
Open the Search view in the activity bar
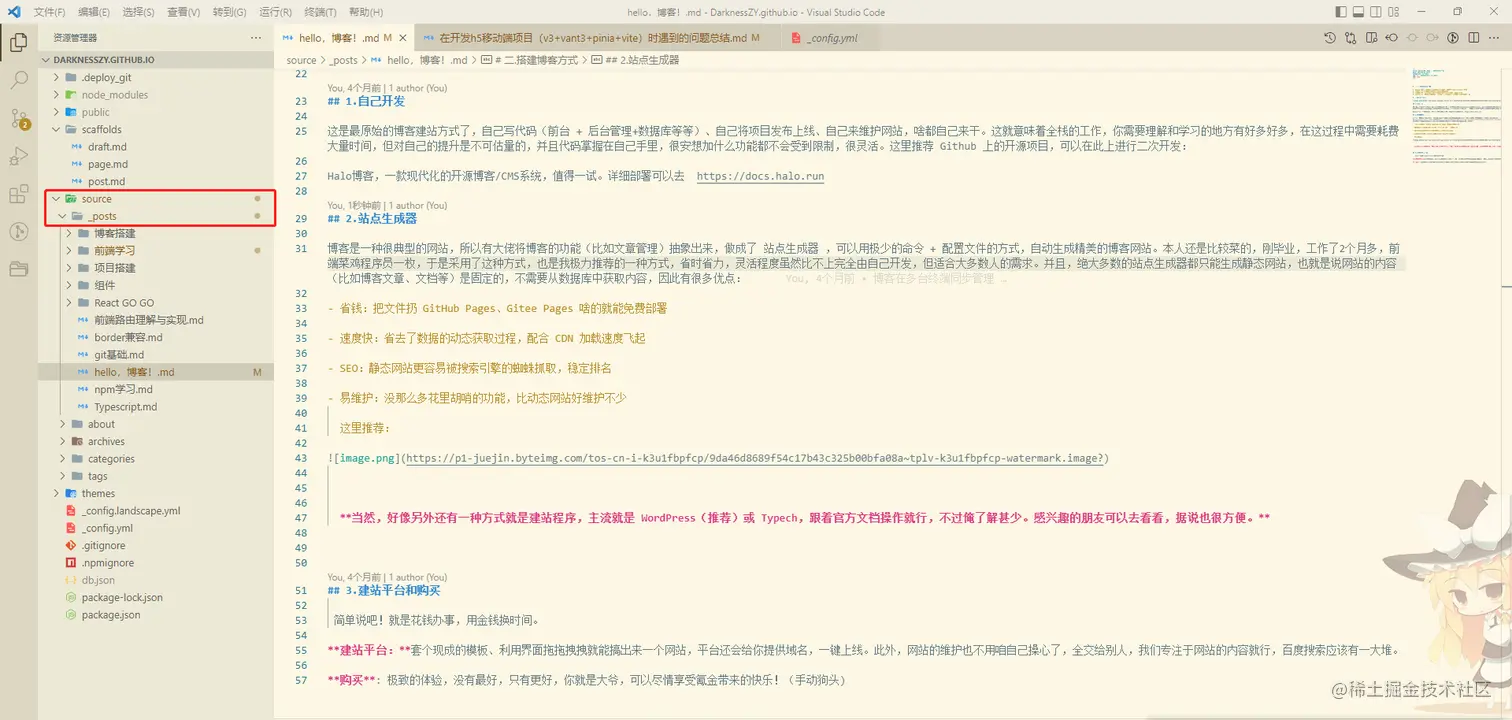click(x=18, y=81)
